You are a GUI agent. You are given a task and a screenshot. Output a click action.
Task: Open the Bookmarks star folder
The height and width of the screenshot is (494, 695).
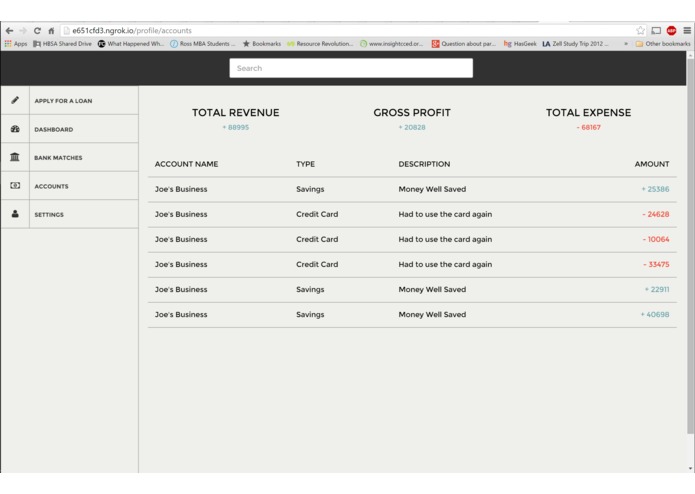click(262, 43)
